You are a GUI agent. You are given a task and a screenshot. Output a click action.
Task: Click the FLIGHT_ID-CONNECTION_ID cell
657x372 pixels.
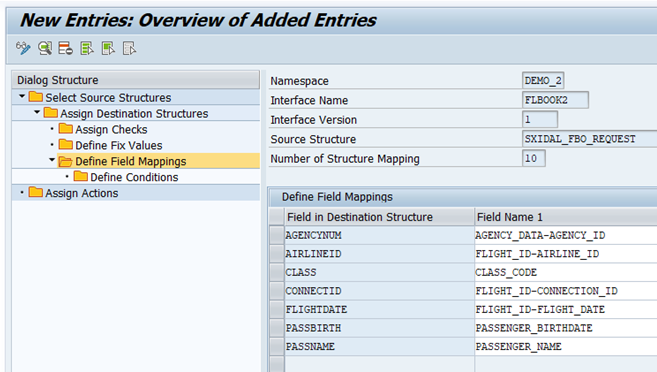[x=566, y=291]
